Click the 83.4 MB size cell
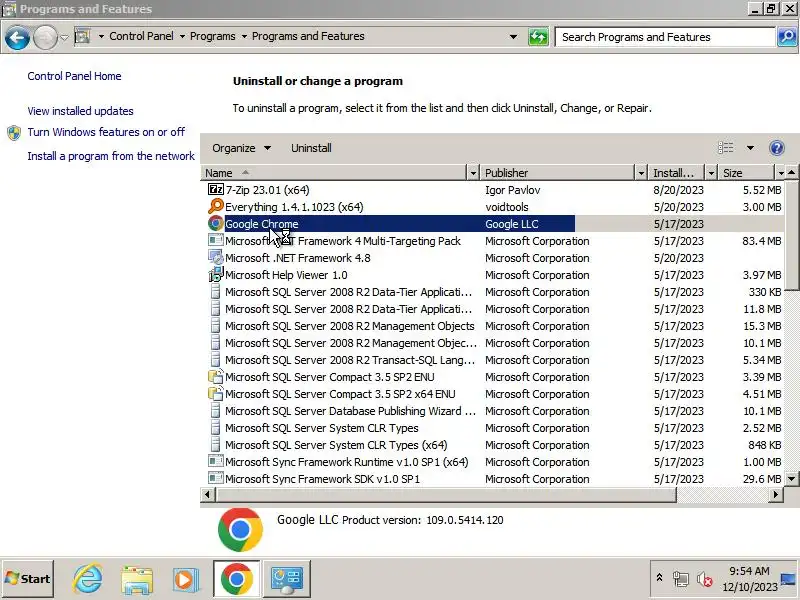Viewport: 800px width, 600px height. click(x=761, y=241)
